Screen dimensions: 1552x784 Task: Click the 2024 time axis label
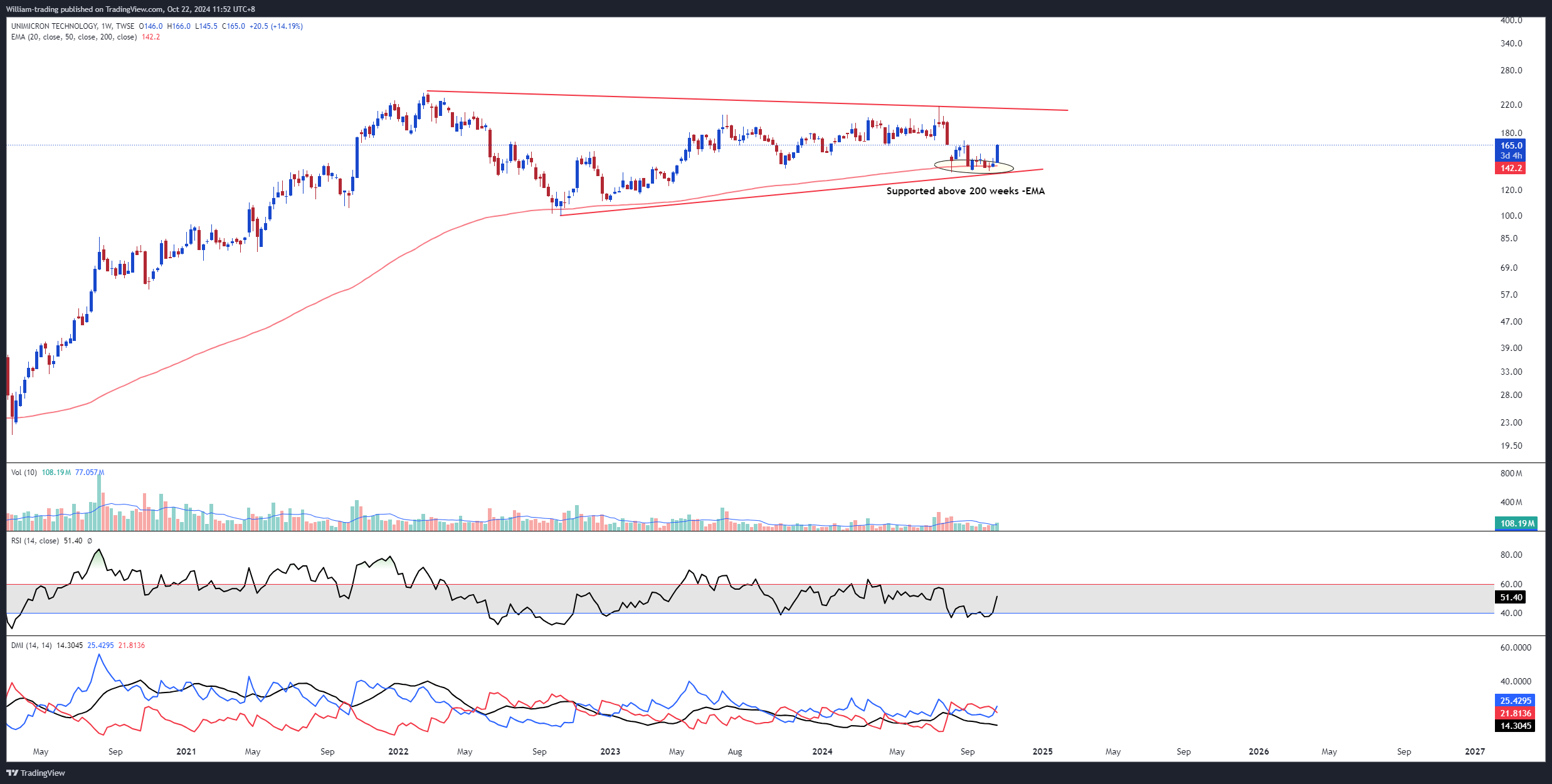click(x=822, y=751)
